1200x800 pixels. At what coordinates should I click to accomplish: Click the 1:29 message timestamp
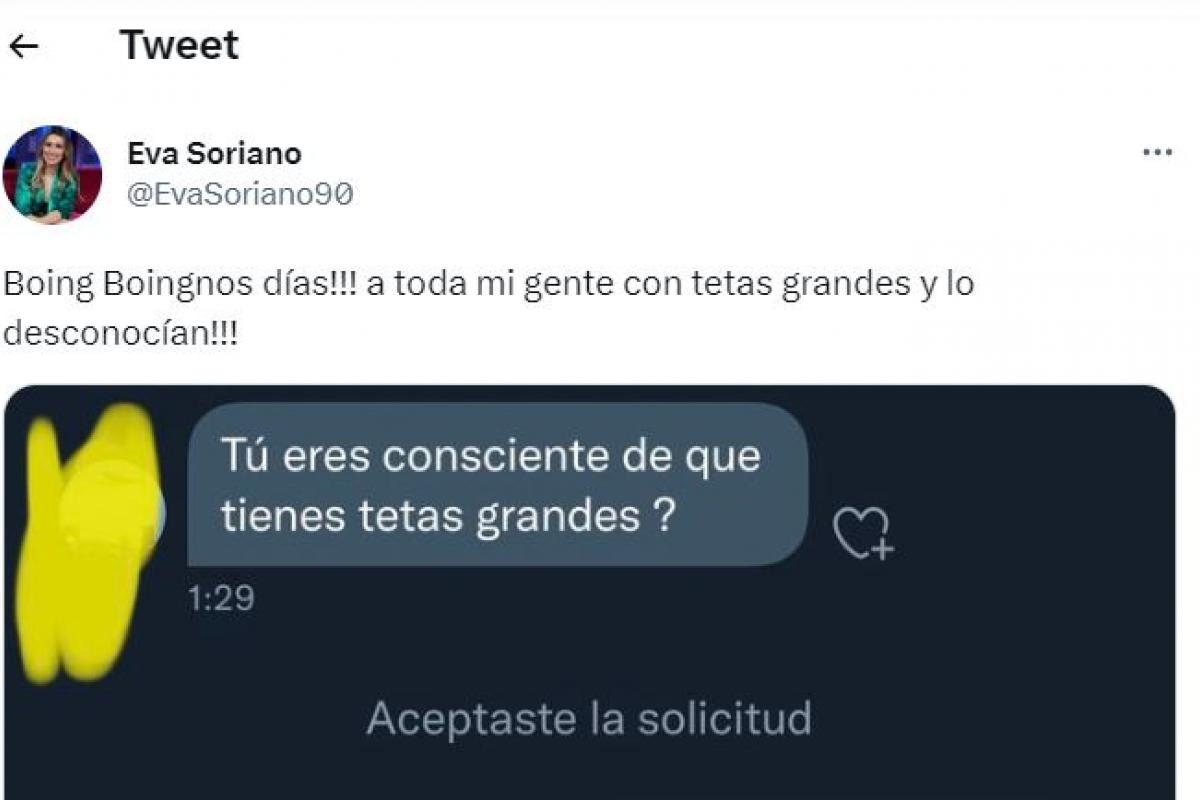coord(221,599)
